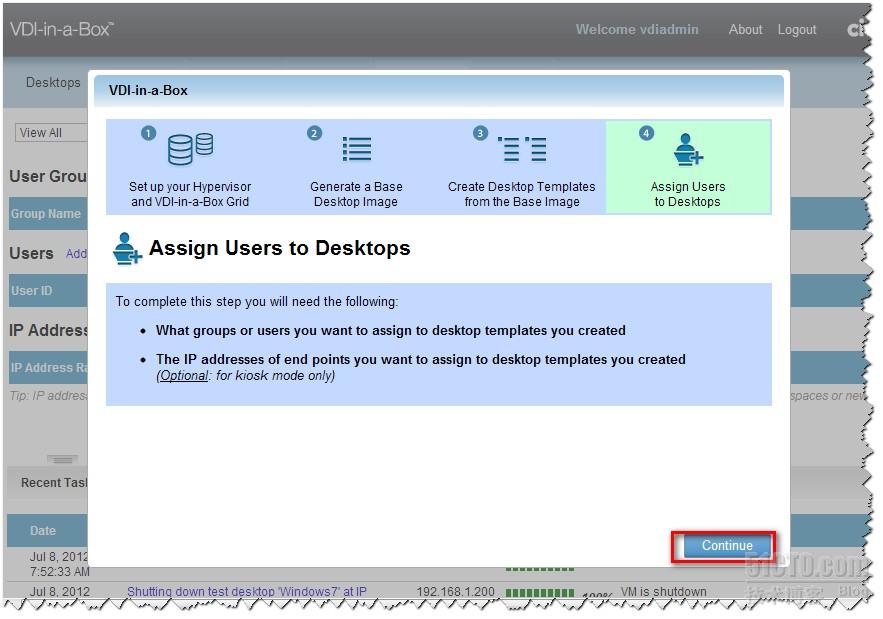Viewport: 883px width, 619px height.
Task: Click the step 1 number badge
Action: coord(148,133)
